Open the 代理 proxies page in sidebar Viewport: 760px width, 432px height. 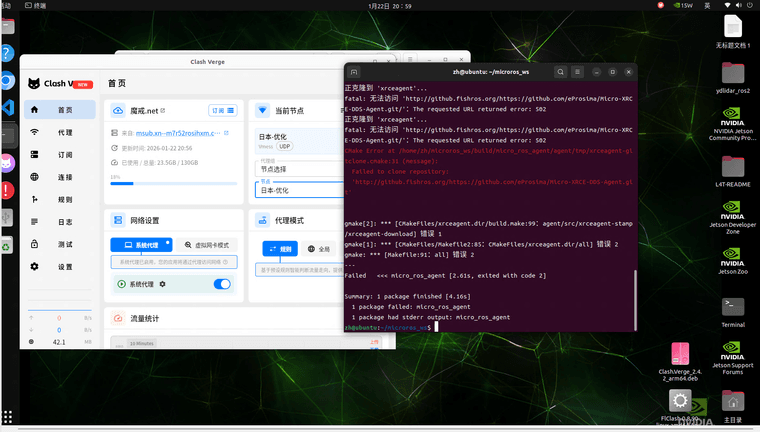tap(60, 132)
